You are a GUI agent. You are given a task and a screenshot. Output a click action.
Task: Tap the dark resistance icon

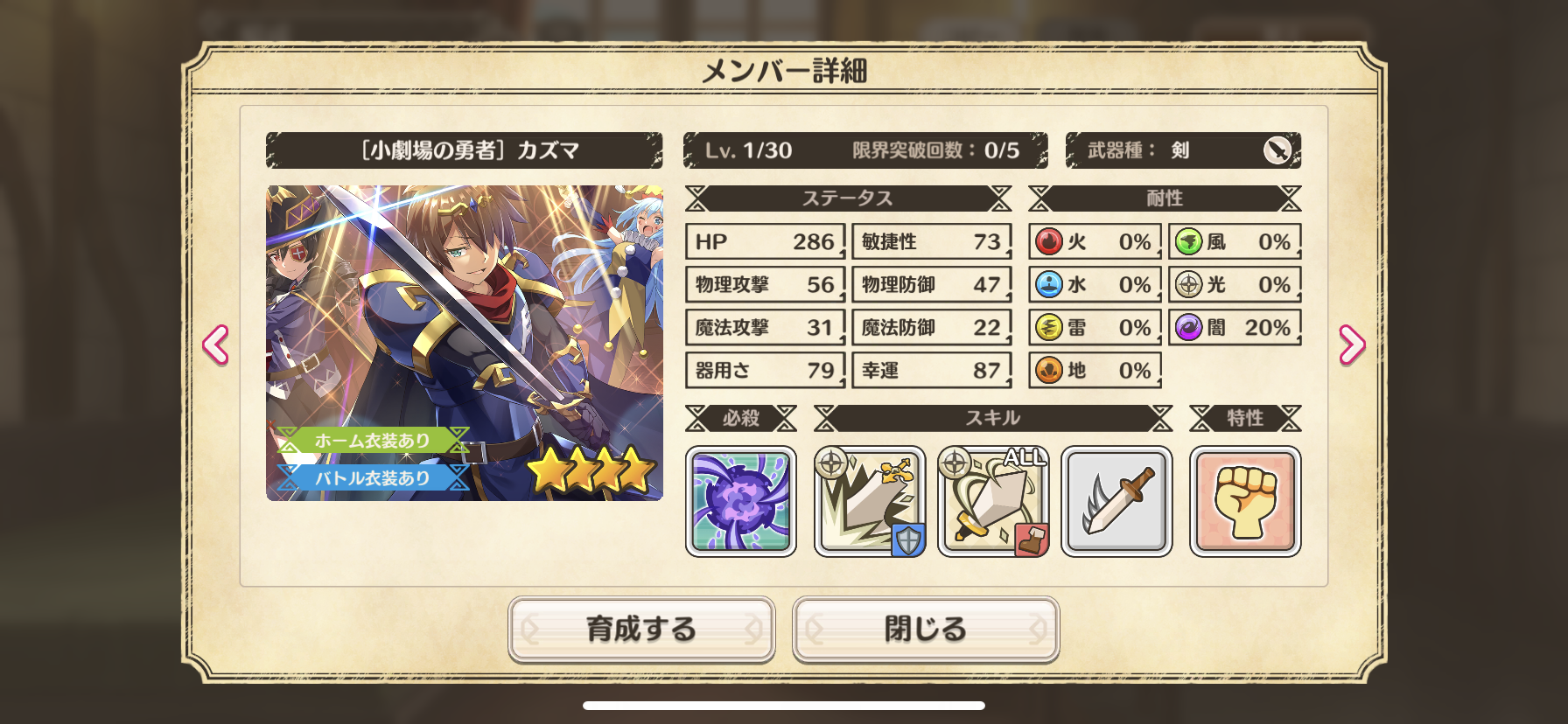[x=1188, y=327]
